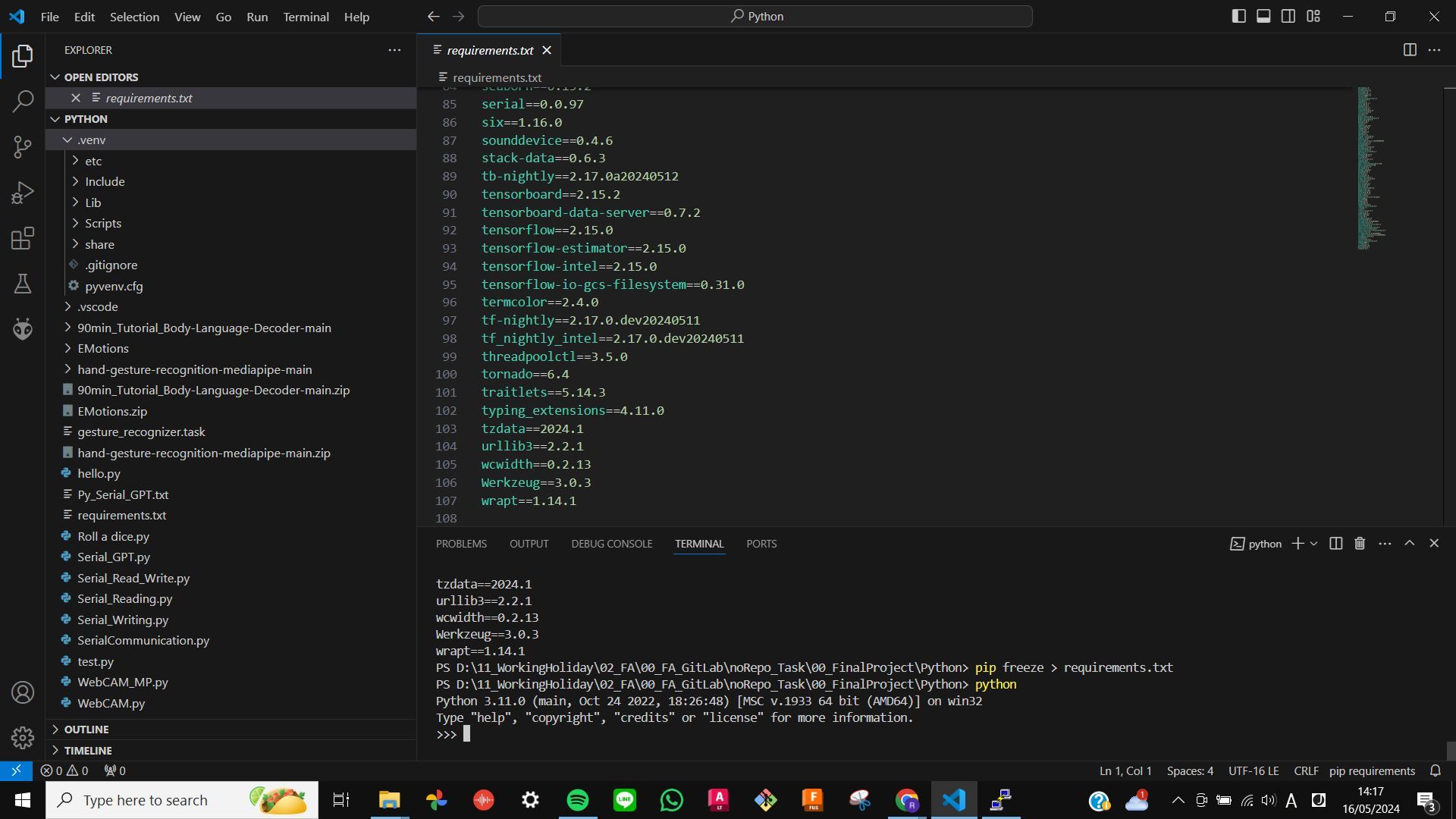Open the Run and Debug view
Viewport: 1456px width, 819px height.
[23, 193]
